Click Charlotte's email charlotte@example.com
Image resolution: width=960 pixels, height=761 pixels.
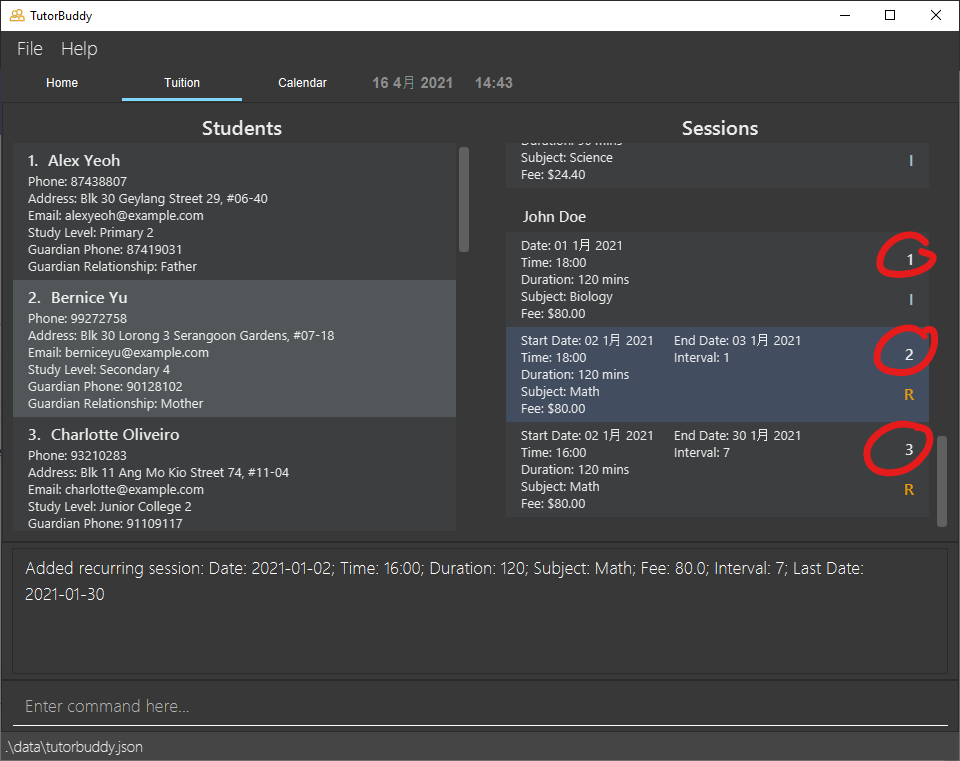click(x=116, y=490)
